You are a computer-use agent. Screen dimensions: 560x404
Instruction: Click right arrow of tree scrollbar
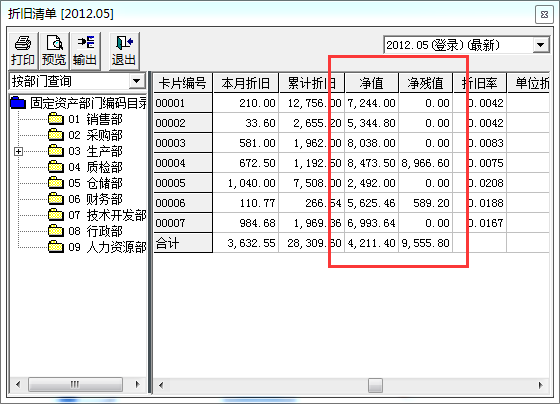(x=138, y=385)
